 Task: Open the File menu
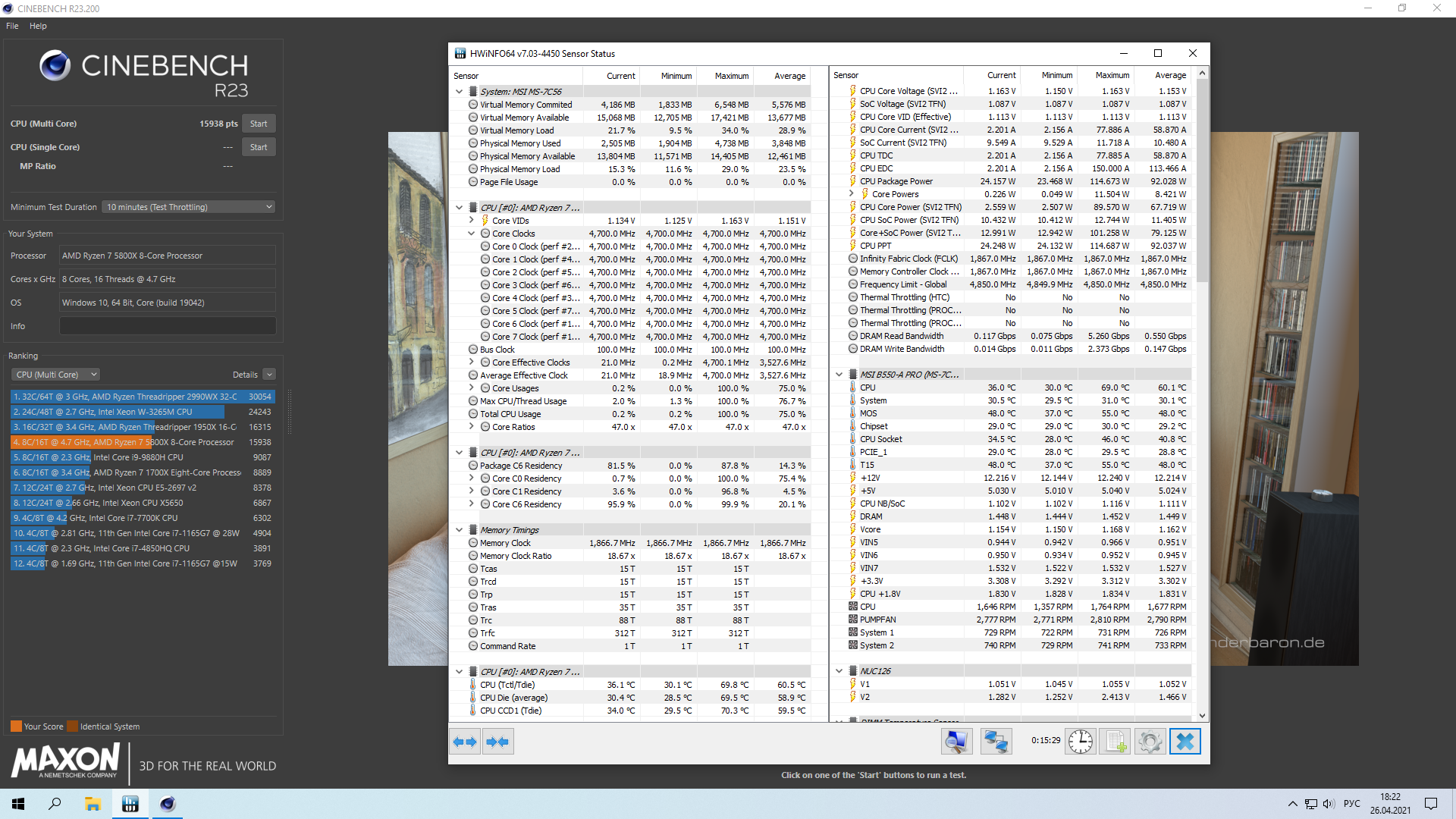tap(12, 26)
